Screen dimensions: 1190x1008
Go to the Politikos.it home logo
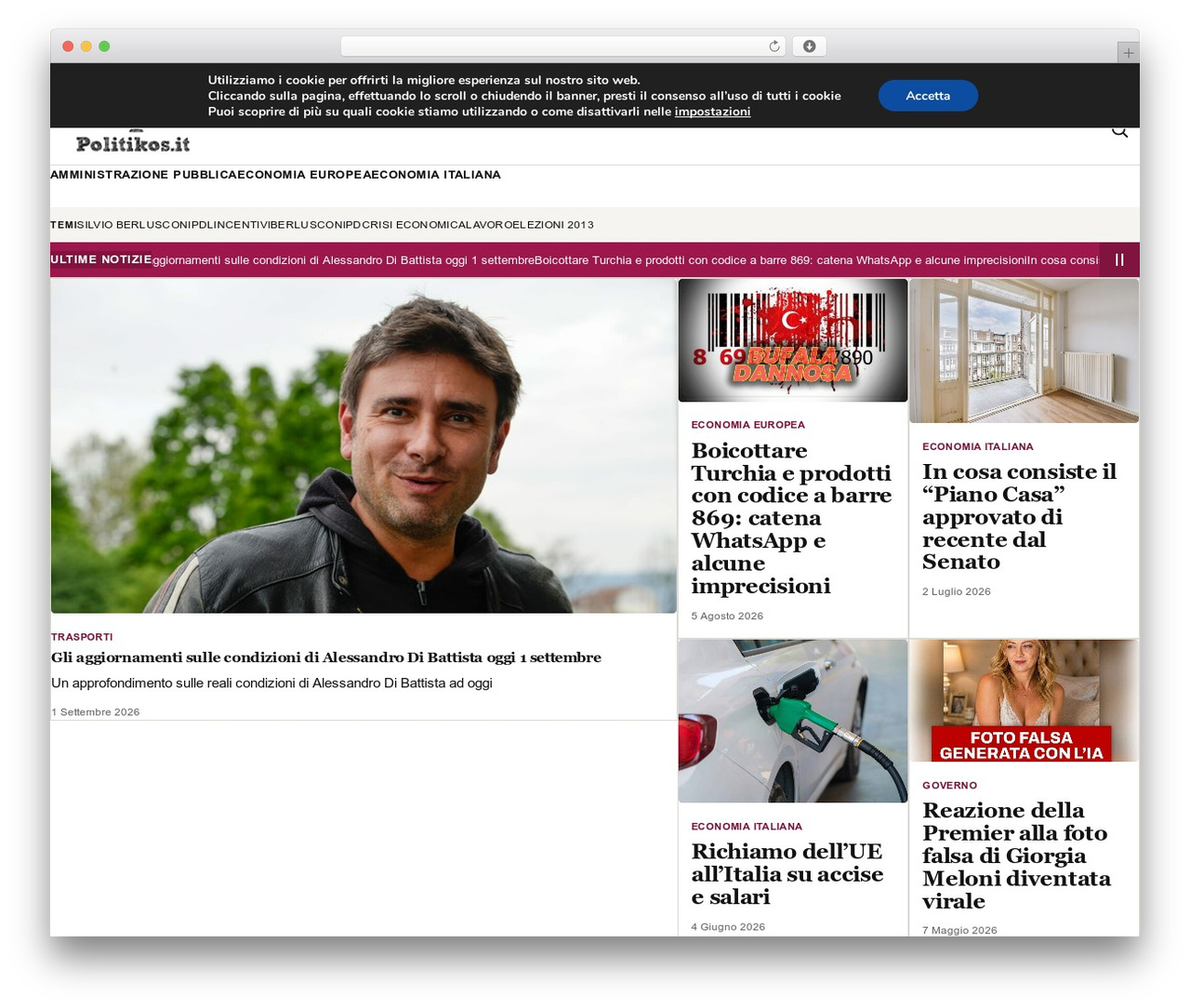click(x=133, y=142)
